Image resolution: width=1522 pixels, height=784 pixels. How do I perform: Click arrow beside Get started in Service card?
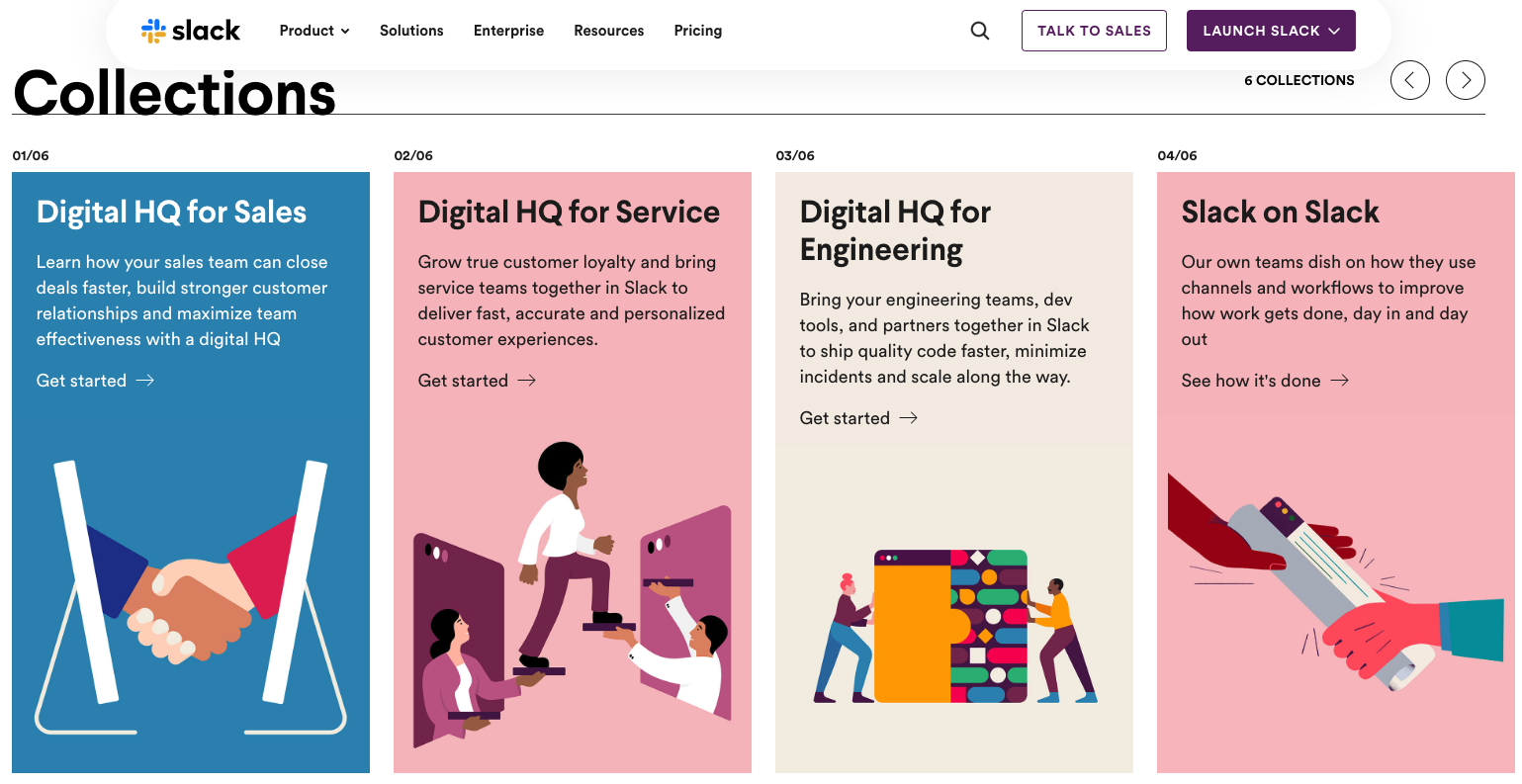527,381
